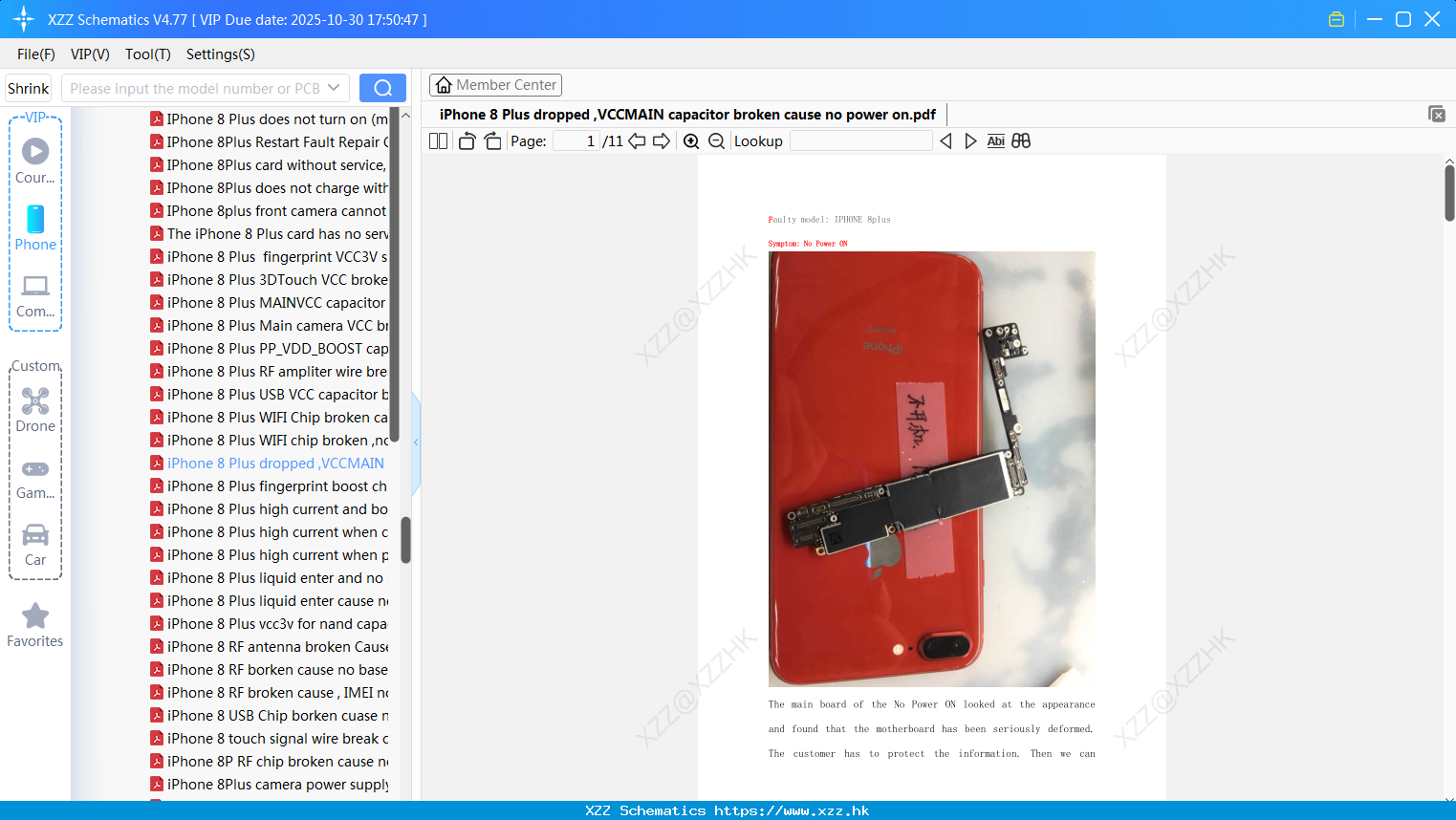Viewport: 1456px width, 820px height.
Task: Zoom out of the PDF
Action: pos(716,140)
